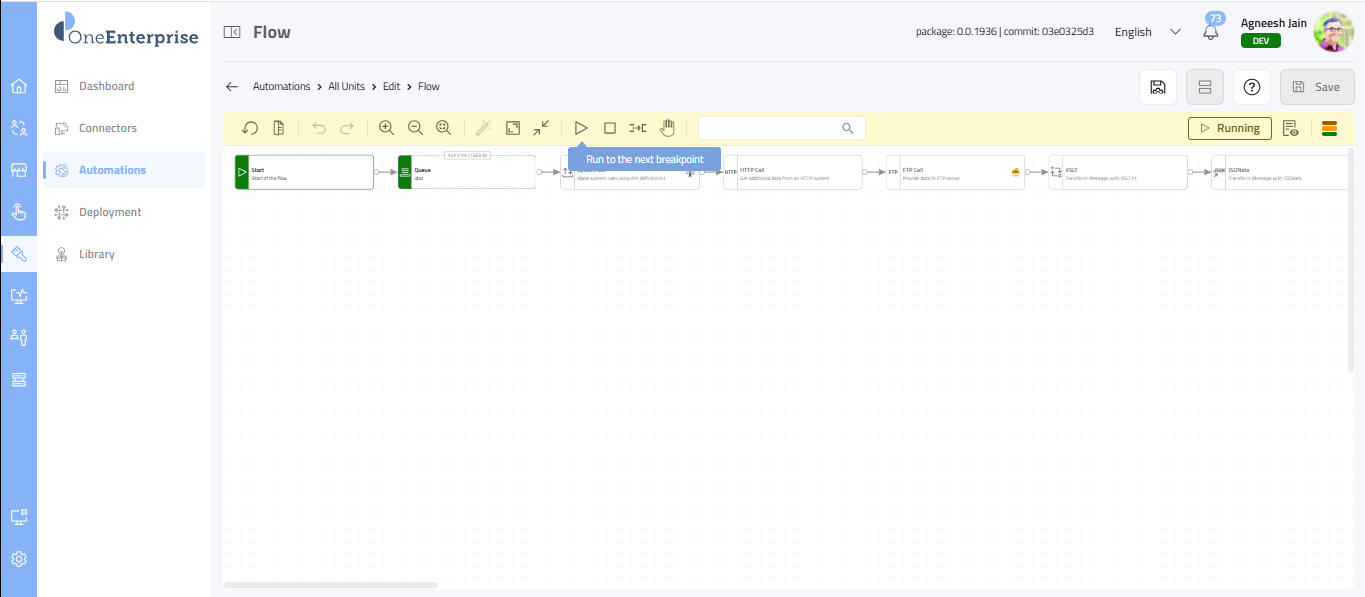Open the Connectors menu item
The width and height of the screenshot is (1365, 597).
[x=108, y=128]
